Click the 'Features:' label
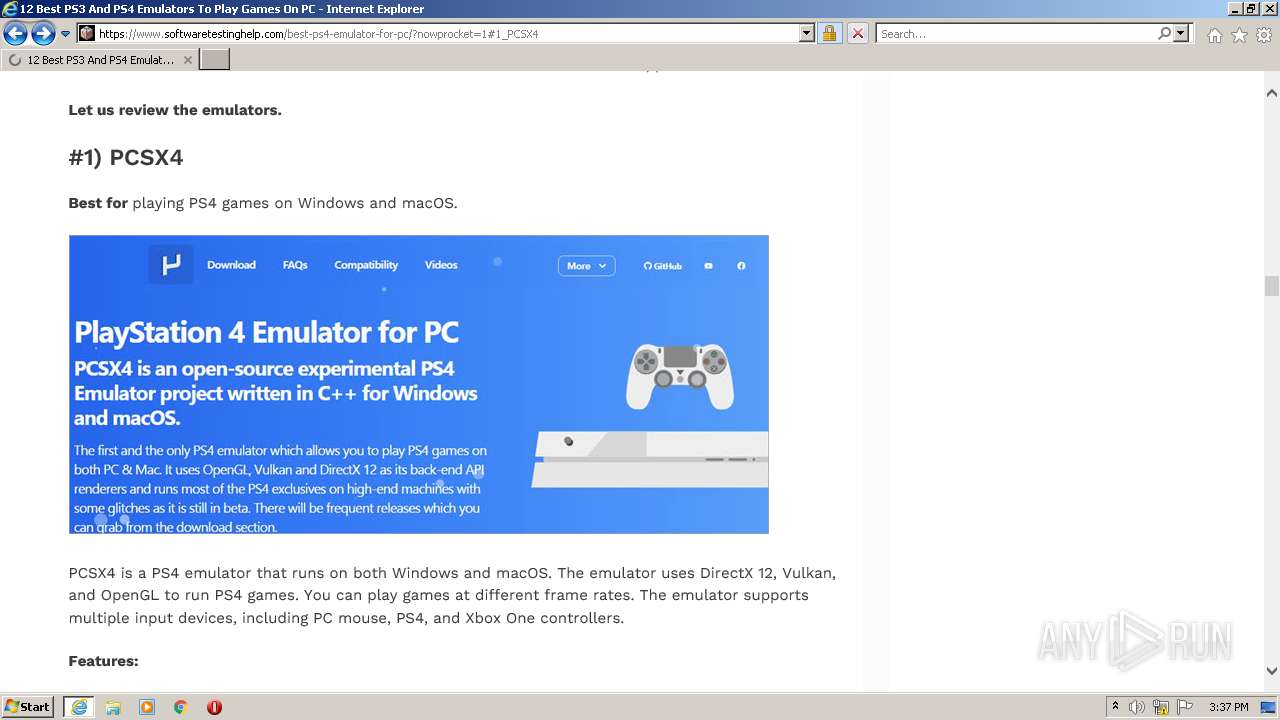Screen dimensions: 1280x720 point(103,661)
